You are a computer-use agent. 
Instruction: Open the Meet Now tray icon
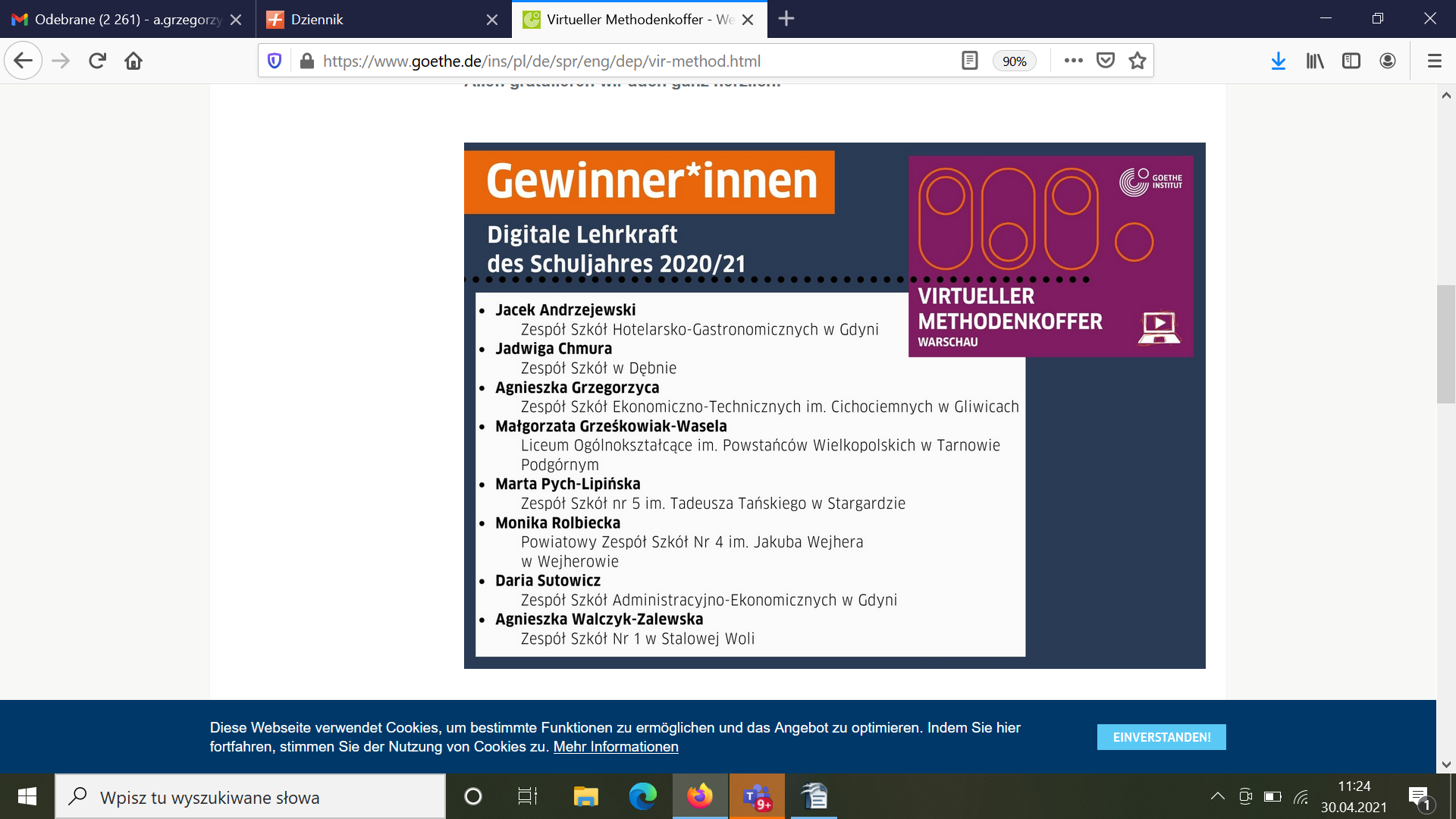coord(1245,796)
